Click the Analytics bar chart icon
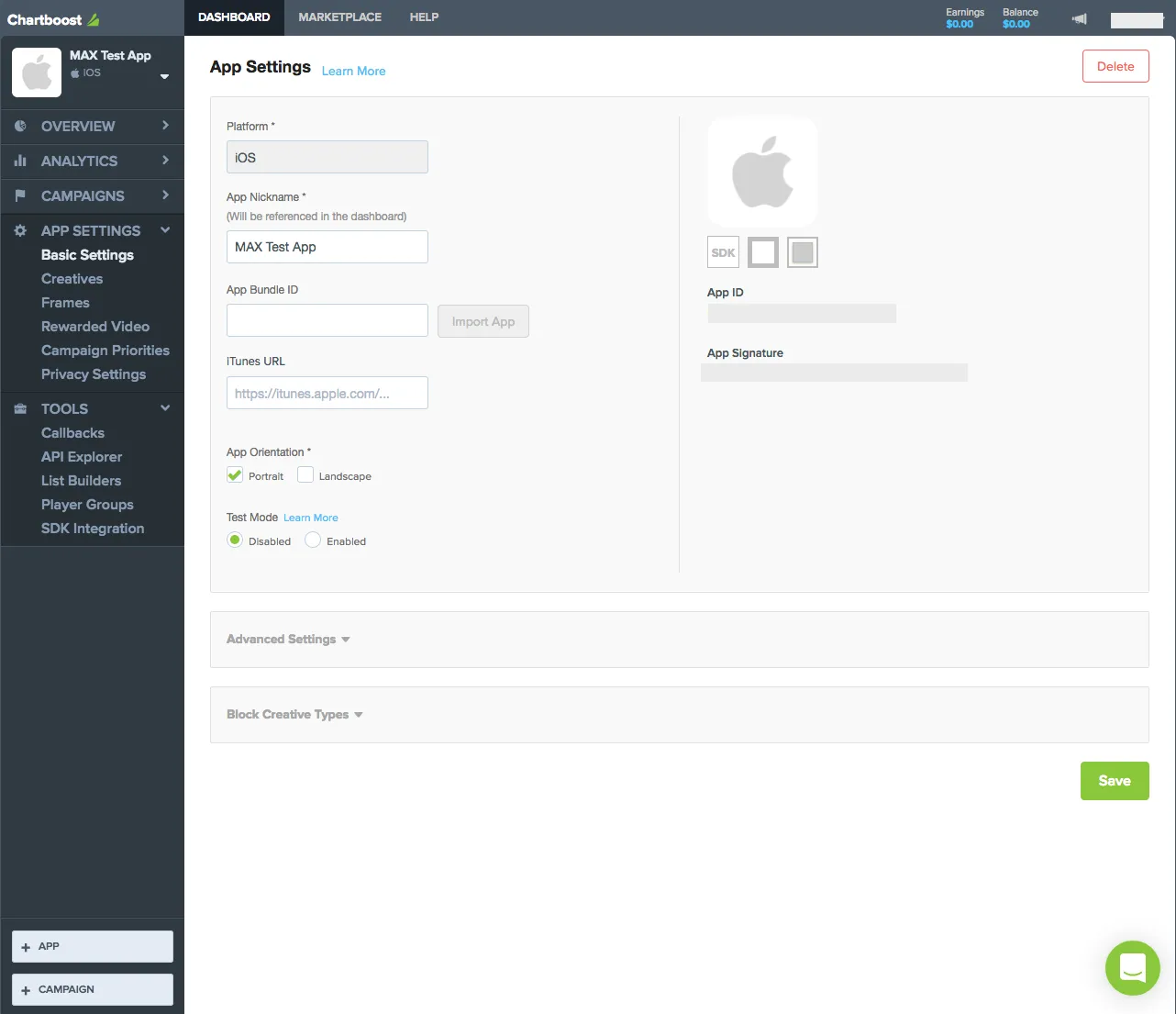Screen dimensions: 1176x1014 (x=20, y=161)
